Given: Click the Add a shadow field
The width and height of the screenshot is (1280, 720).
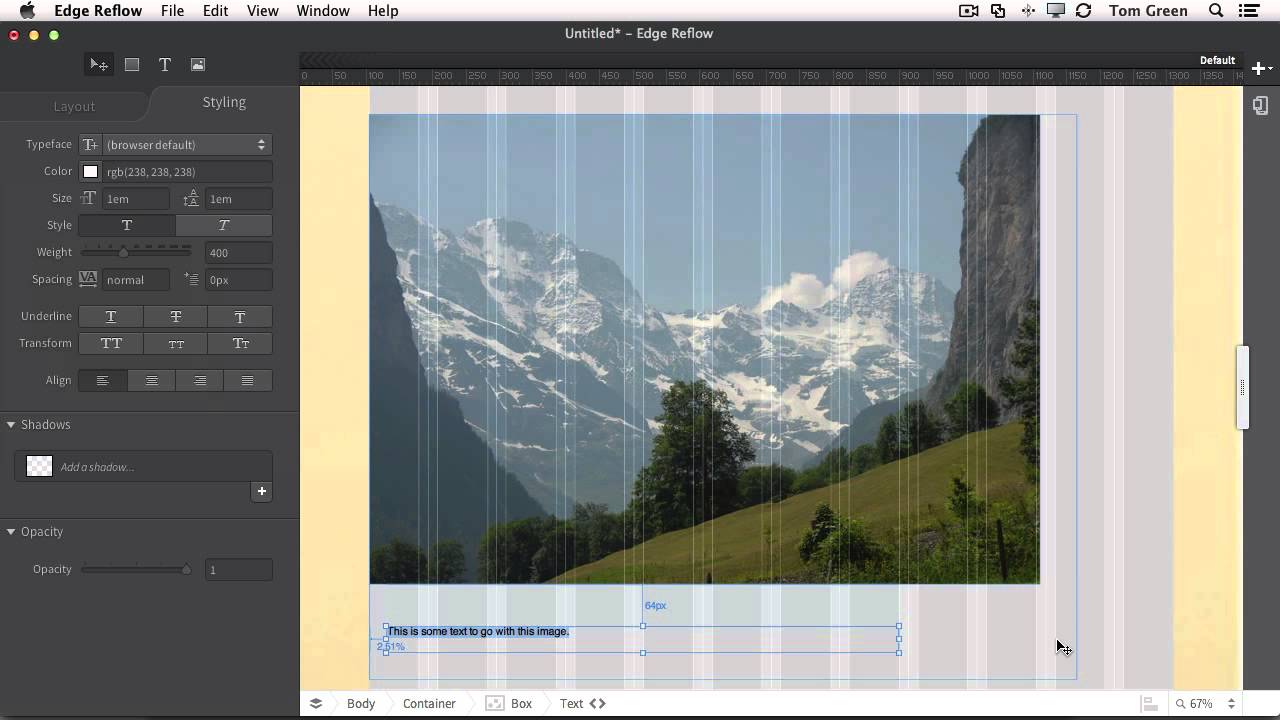Looking at the screenshot, I should [143, 467].
